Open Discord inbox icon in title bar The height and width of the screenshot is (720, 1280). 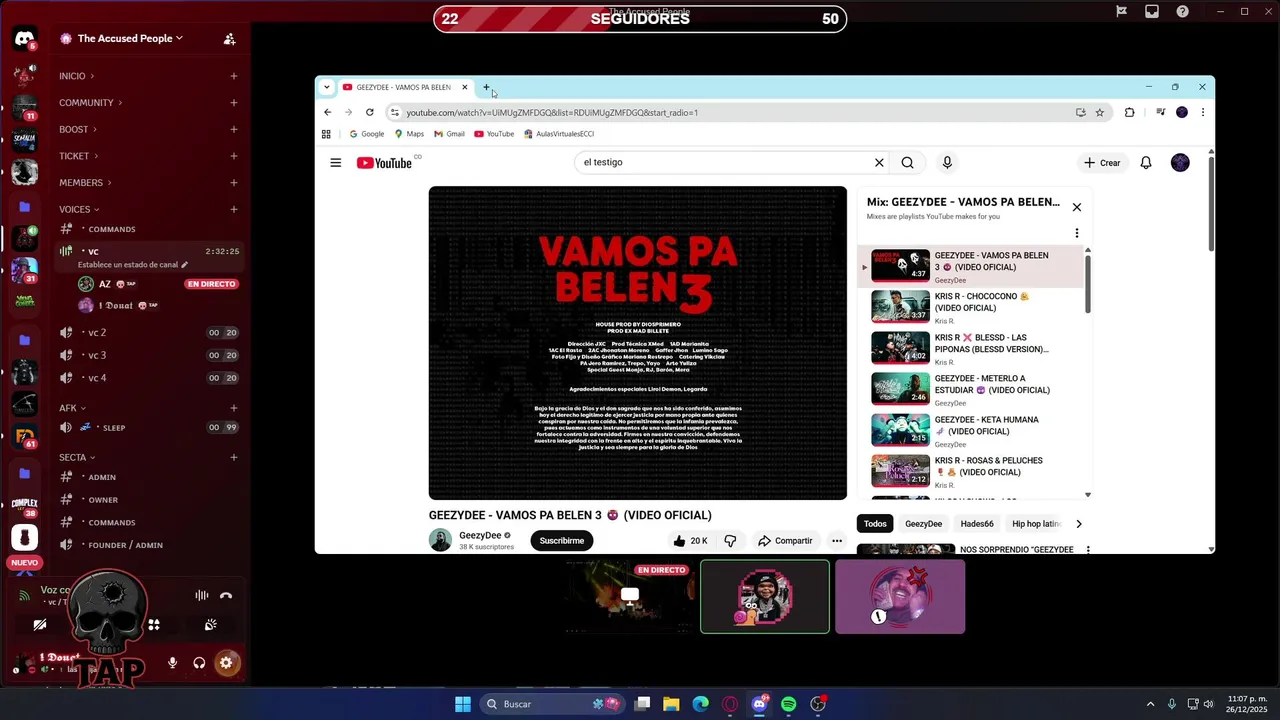[1152, 11]
